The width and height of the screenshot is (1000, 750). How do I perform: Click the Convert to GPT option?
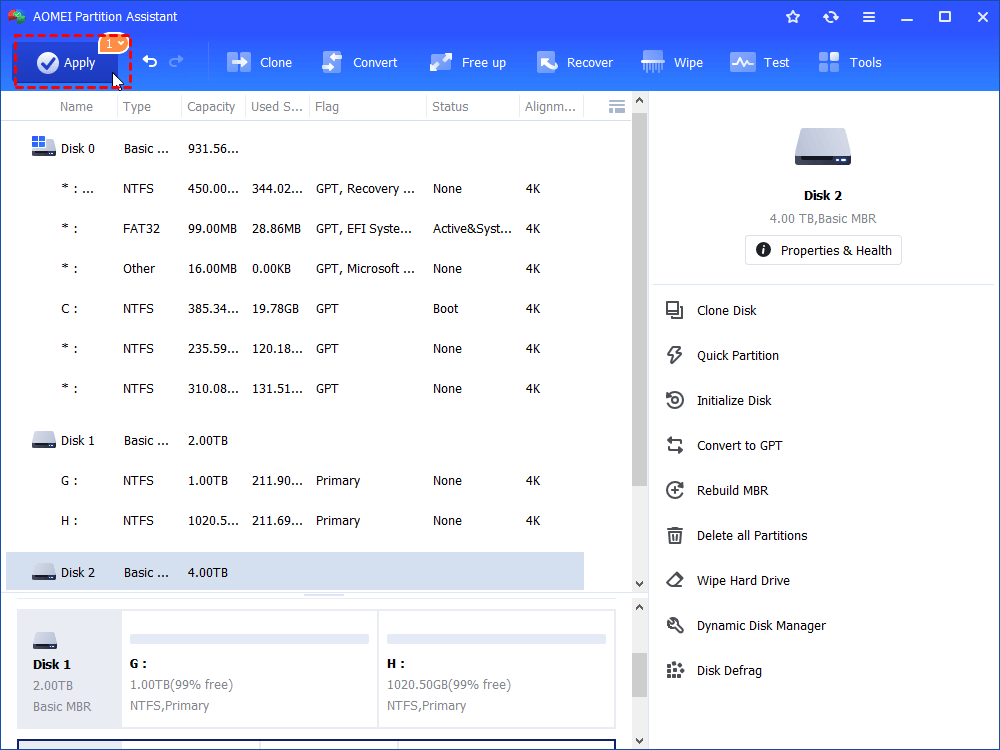coord(724,445)
